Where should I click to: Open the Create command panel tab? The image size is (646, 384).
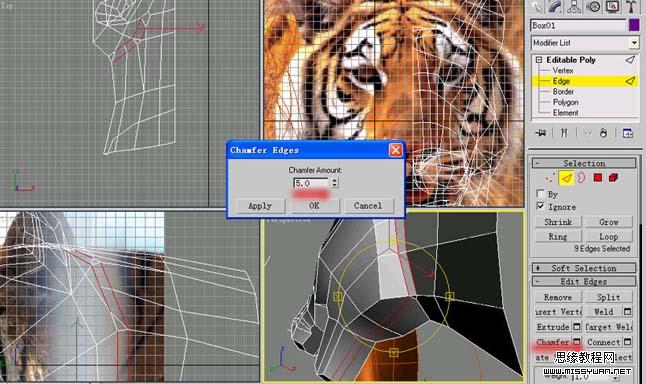click(537, 6)
